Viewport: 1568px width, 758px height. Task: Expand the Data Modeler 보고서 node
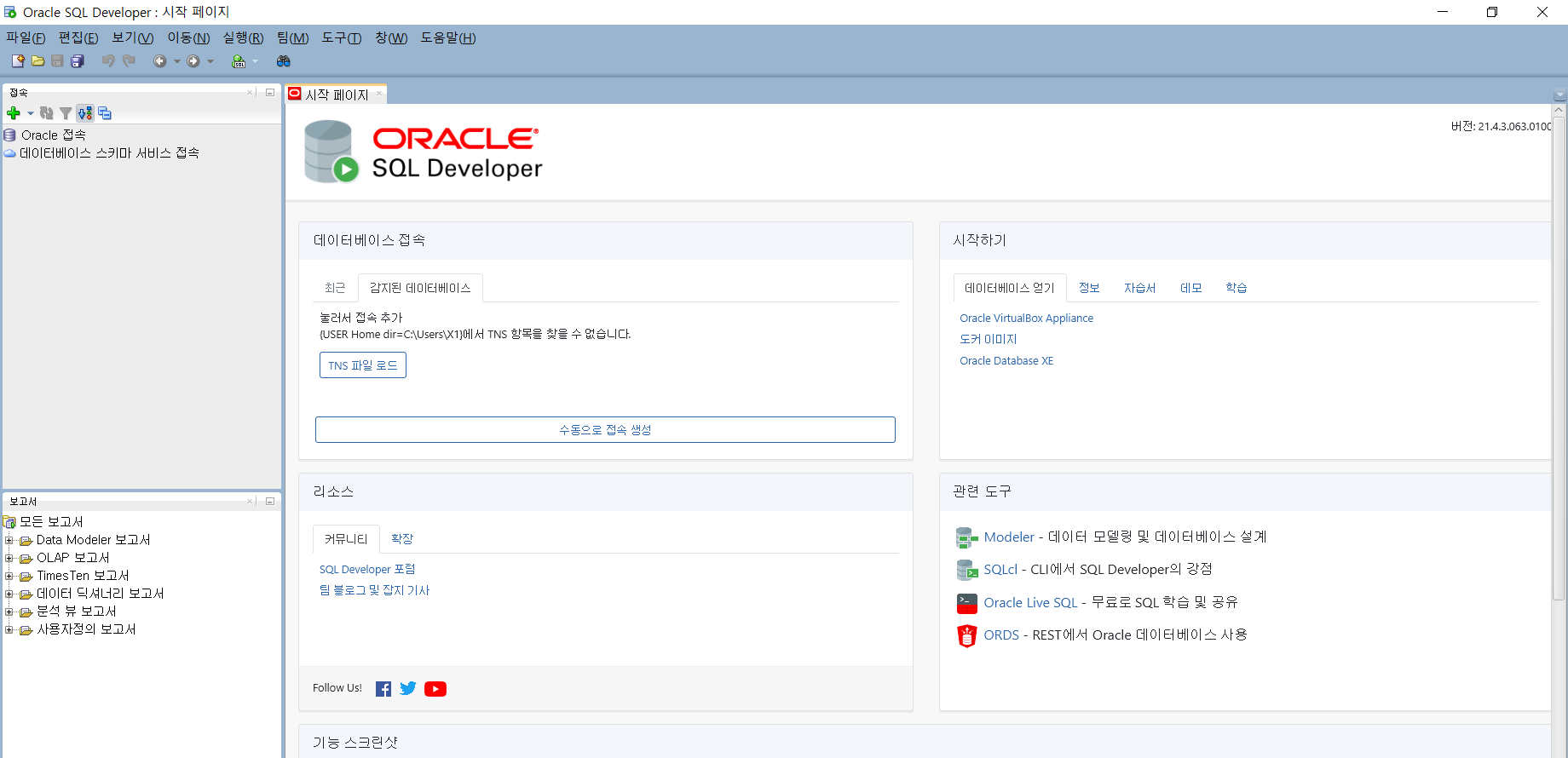point(9,540)
